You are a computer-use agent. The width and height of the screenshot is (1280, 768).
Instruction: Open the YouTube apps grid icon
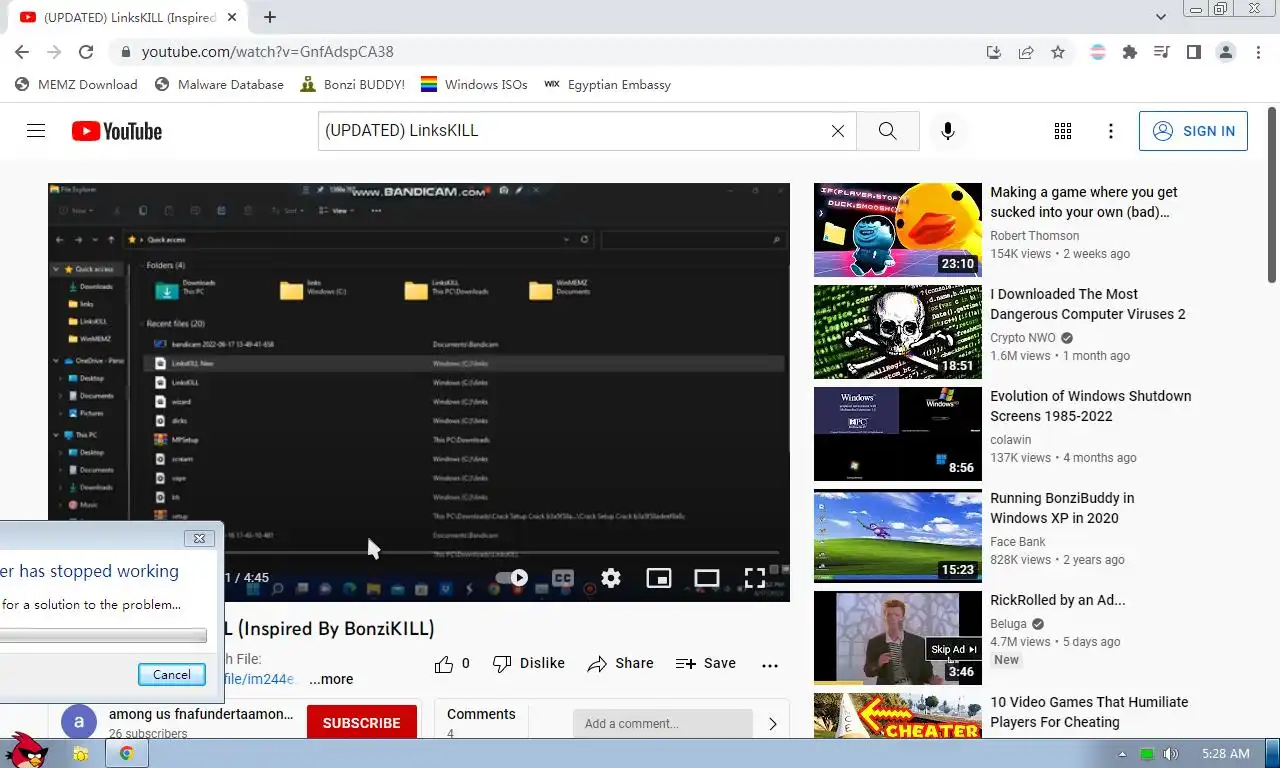pos(1063,131)
